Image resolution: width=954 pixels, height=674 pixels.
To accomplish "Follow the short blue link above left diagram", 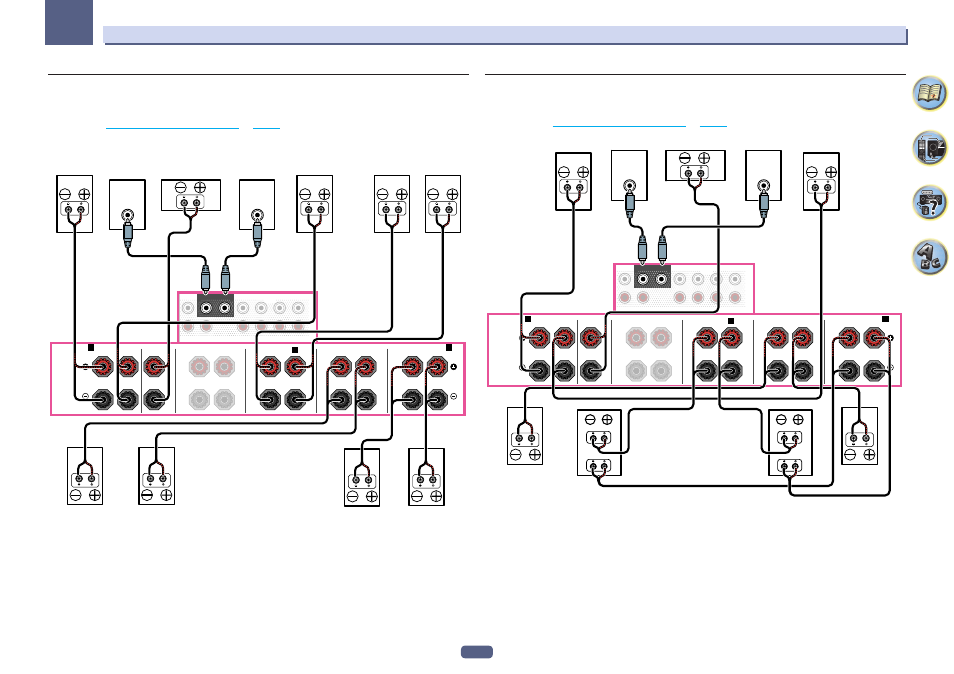I will tap(266, 128).
